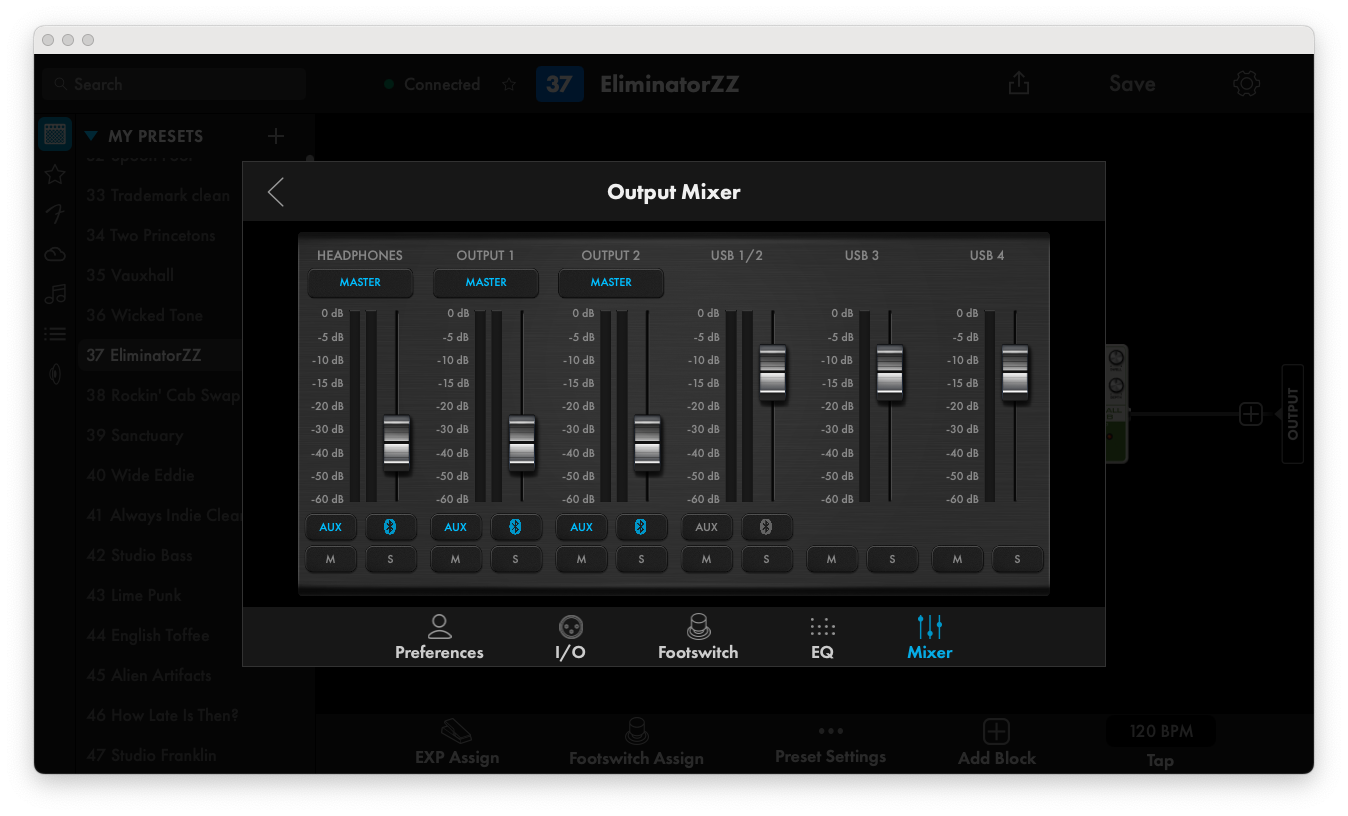
Task: Select the I/O settings icon
Action: pyautogui.click(x=570, y=637)
